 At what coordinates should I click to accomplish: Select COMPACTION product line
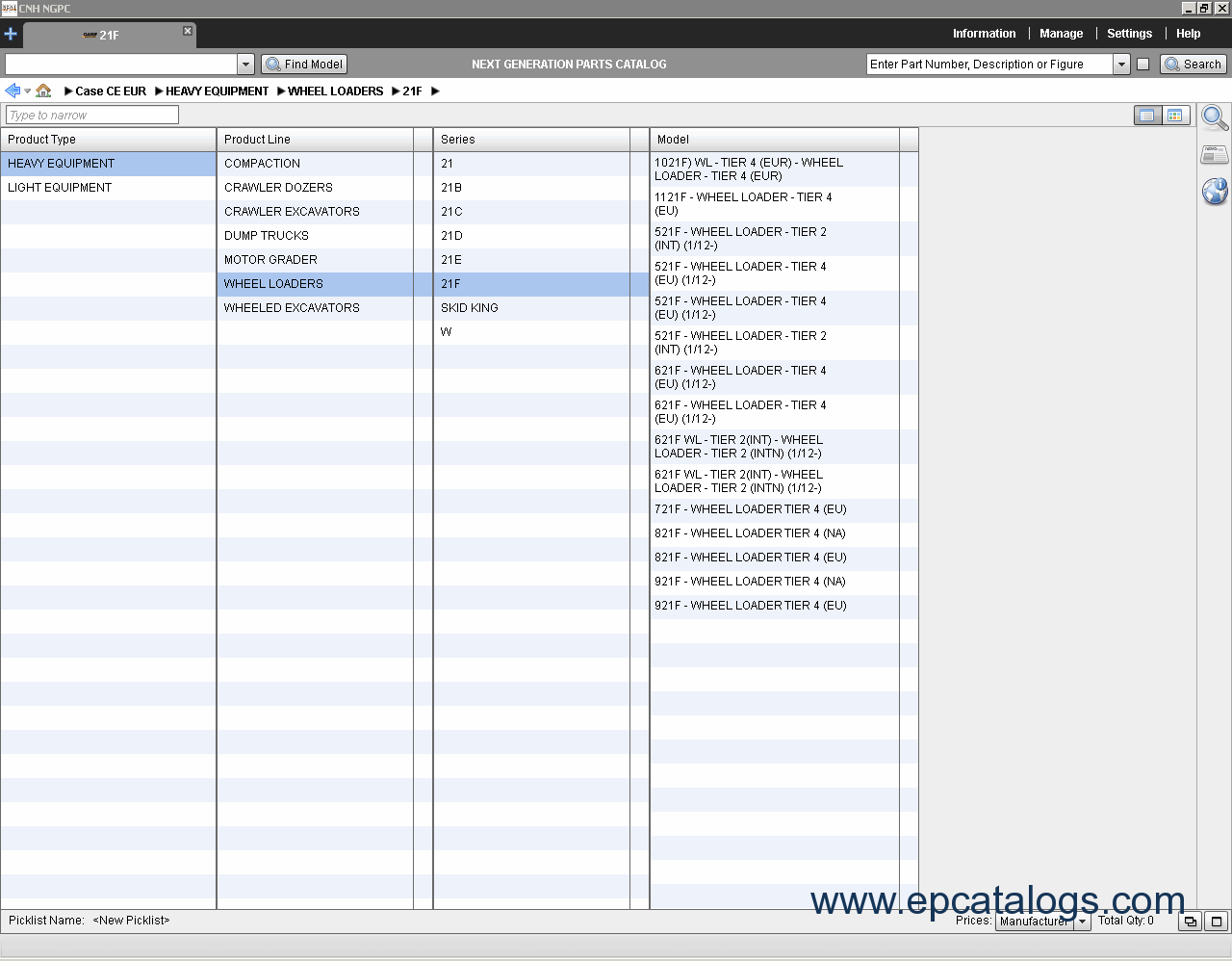[316, 164]
